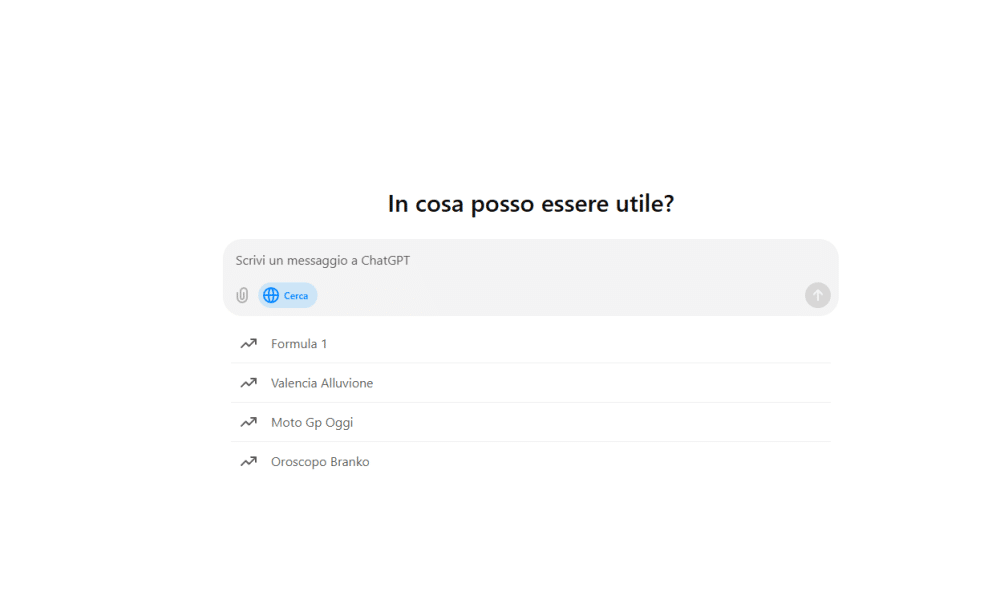Focus the Scrivi un messaggio input field
This screenshot has width=1000, height=600.
point(531,260)
